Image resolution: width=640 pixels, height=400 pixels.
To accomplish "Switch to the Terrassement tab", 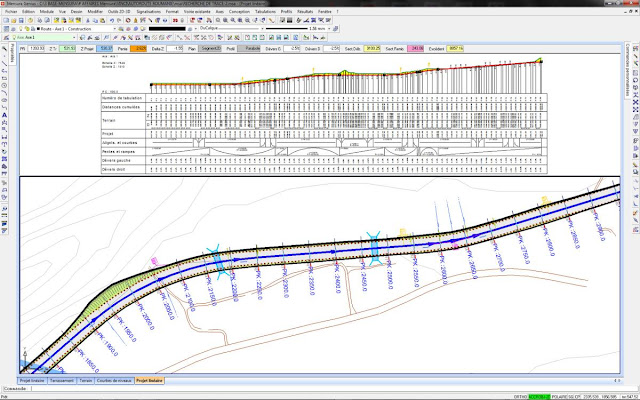I will [62, 380].
